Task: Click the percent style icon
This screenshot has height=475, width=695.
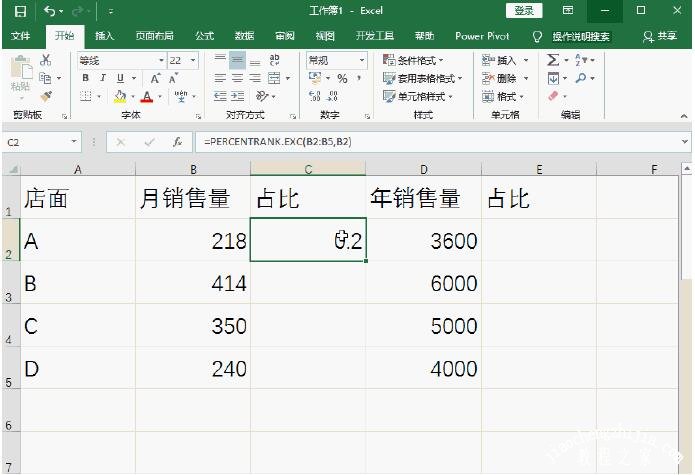Action: [x=342, y=78]
